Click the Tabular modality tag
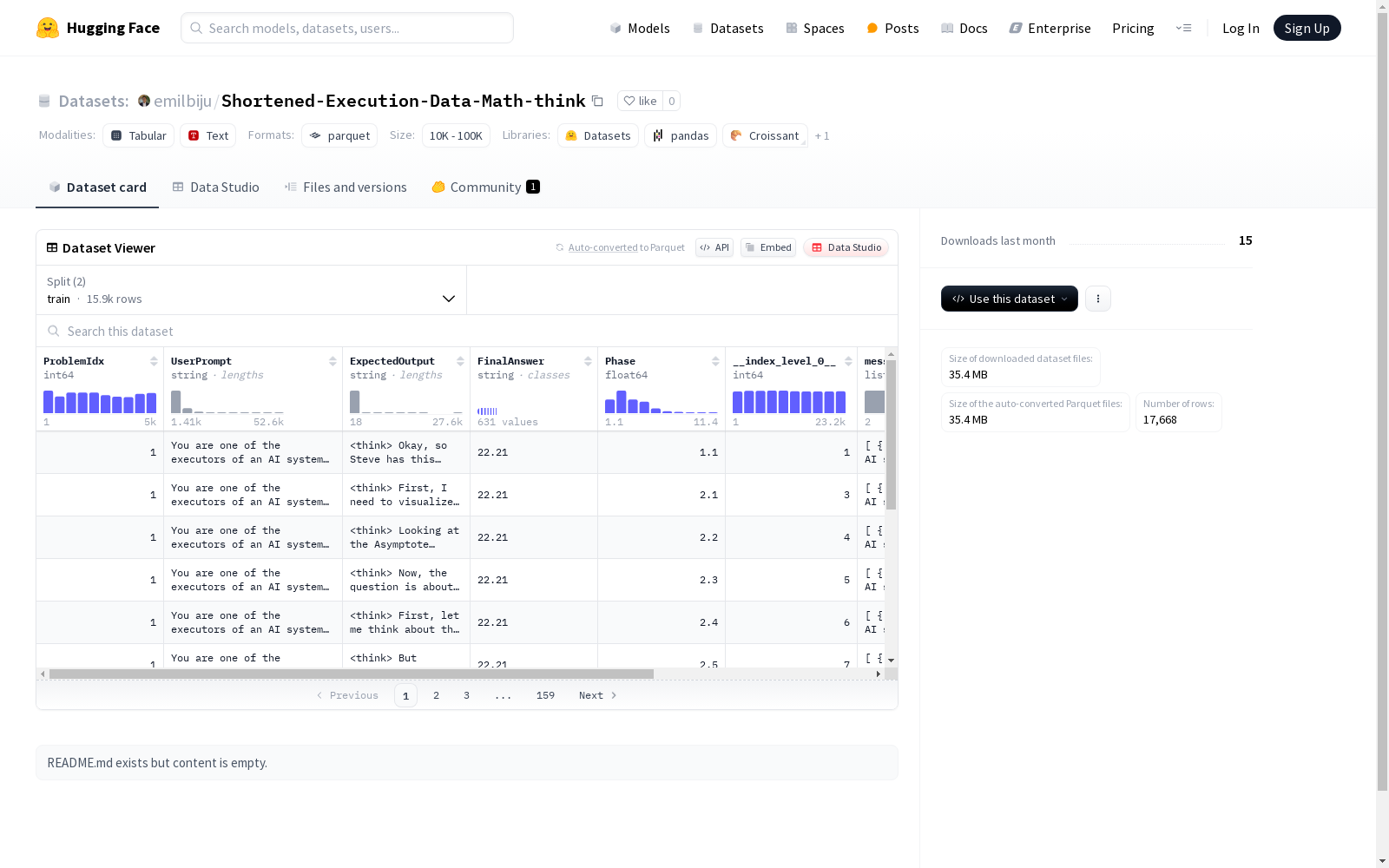1389x868 pixels. [139, 135]
